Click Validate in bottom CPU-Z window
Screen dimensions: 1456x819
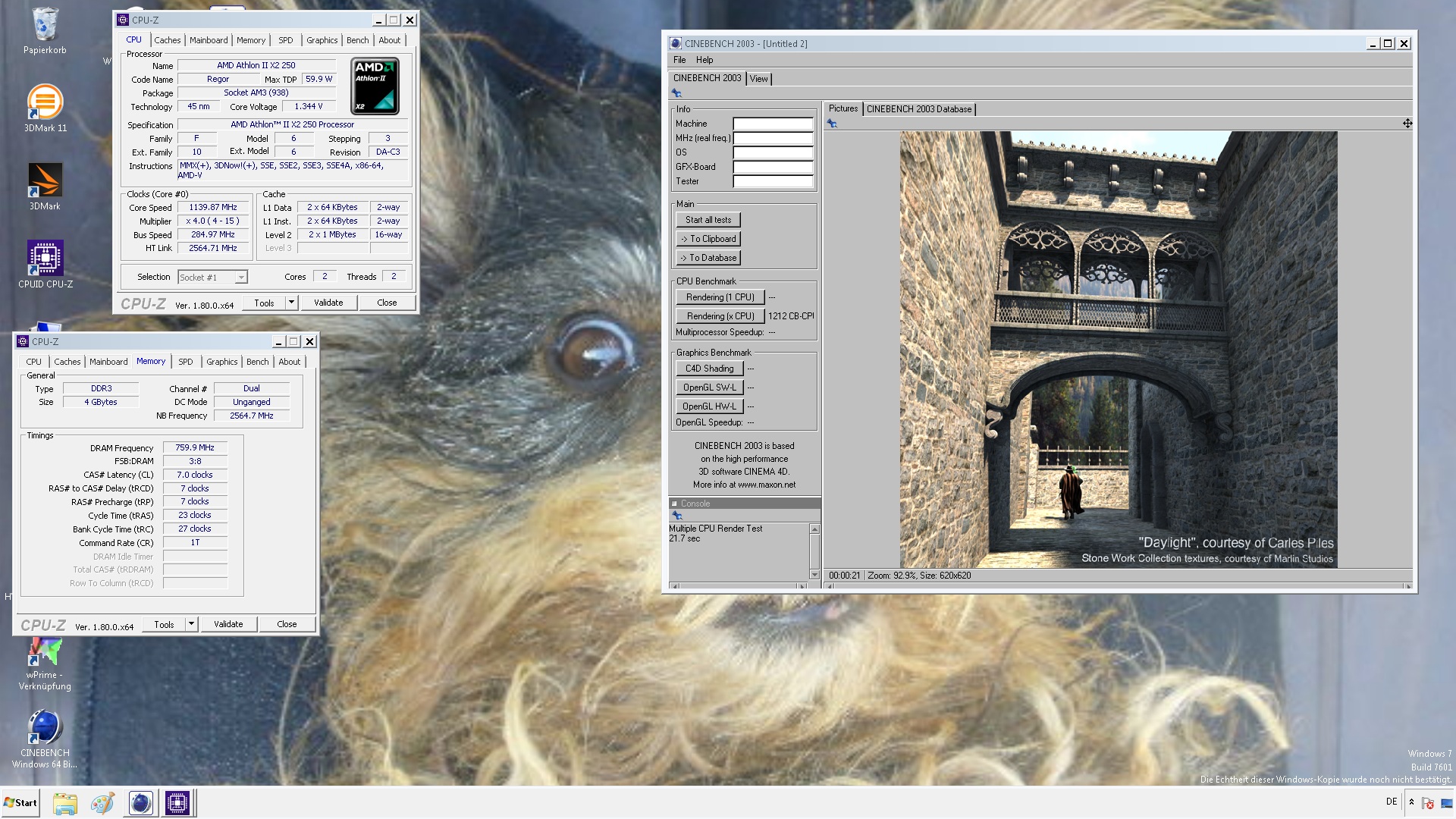click(x=228, y=624)
